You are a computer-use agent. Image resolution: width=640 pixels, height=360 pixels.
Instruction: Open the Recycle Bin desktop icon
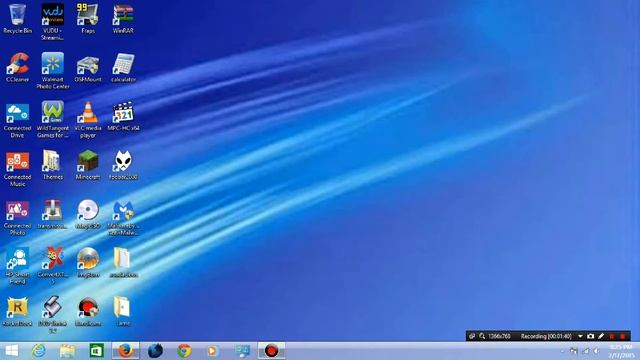tap(17, 19)
